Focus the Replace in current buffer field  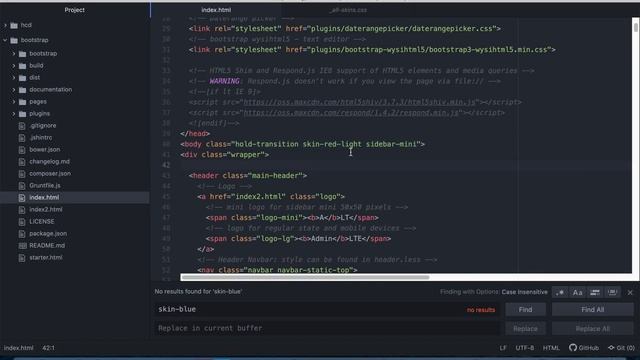327,329
